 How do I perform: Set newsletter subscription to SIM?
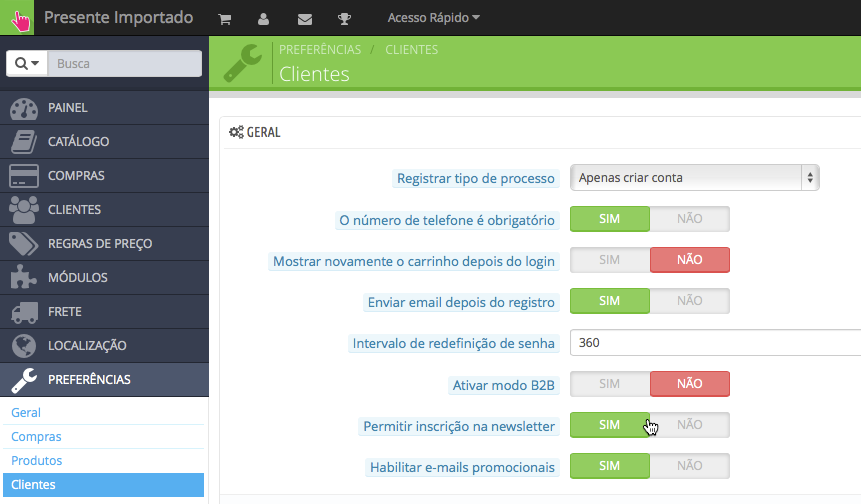[610, 425]
